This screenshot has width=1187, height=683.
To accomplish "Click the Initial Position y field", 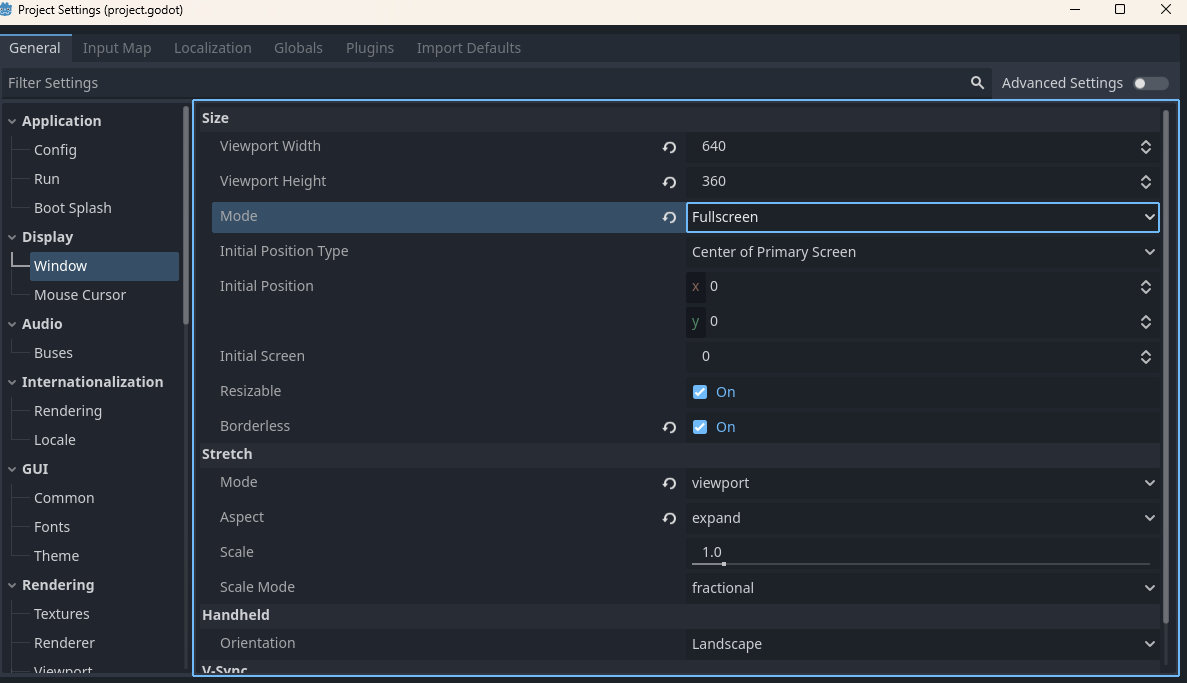I will pyautogui.click(x=921, y=321).
